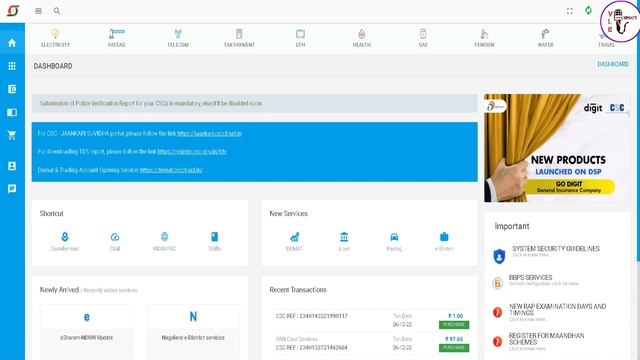Select the PAN Card Services transaction row
640x360 pixels.
(369, 343)
